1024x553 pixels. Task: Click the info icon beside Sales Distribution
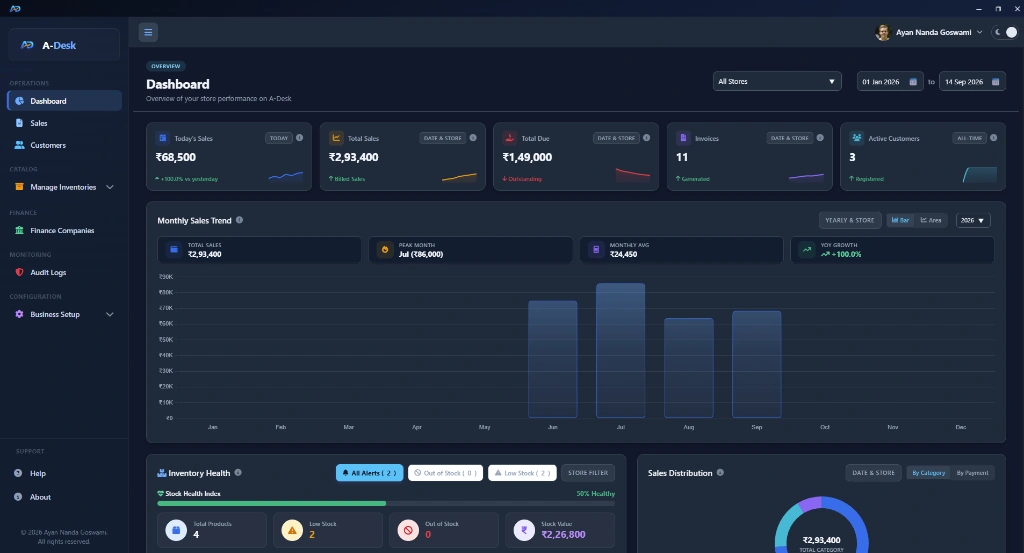pos(720,473)
